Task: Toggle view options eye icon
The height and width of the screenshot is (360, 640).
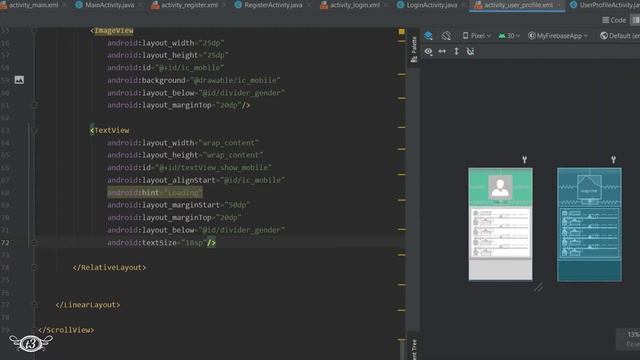Action: pos(428,51)
